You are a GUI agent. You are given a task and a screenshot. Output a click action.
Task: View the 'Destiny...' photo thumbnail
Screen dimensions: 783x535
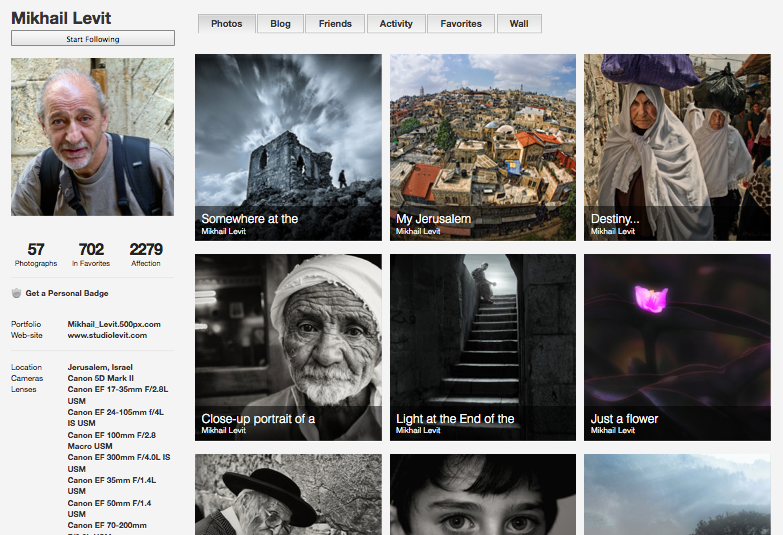tap(677, 146)
